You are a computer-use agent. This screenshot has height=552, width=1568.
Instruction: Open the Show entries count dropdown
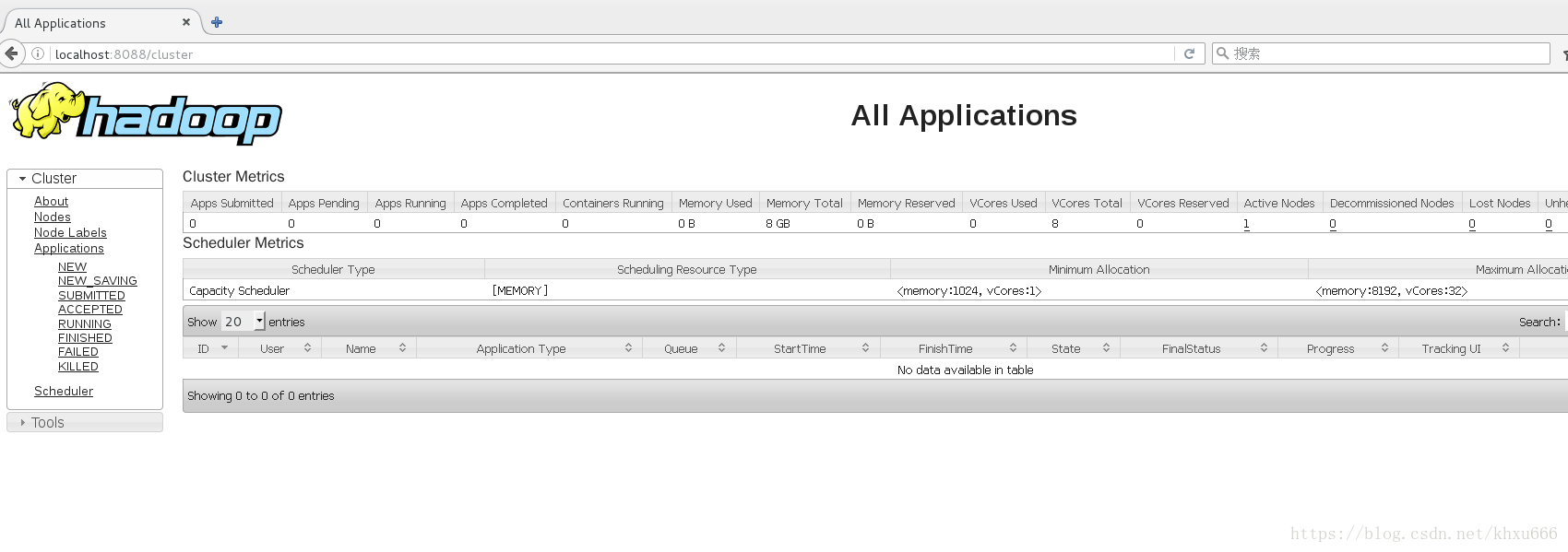(x=244, y=322)
